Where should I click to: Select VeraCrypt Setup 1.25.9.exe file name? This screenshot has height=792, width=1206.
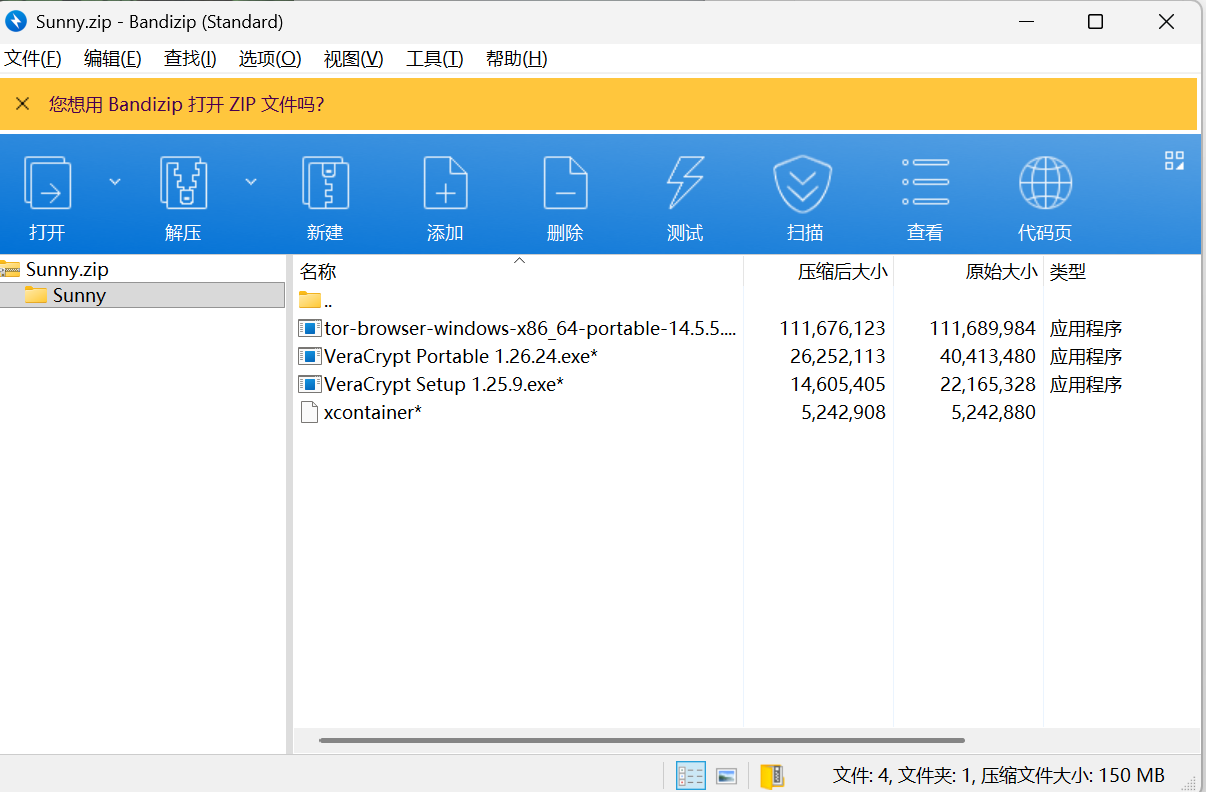(444, 384)
